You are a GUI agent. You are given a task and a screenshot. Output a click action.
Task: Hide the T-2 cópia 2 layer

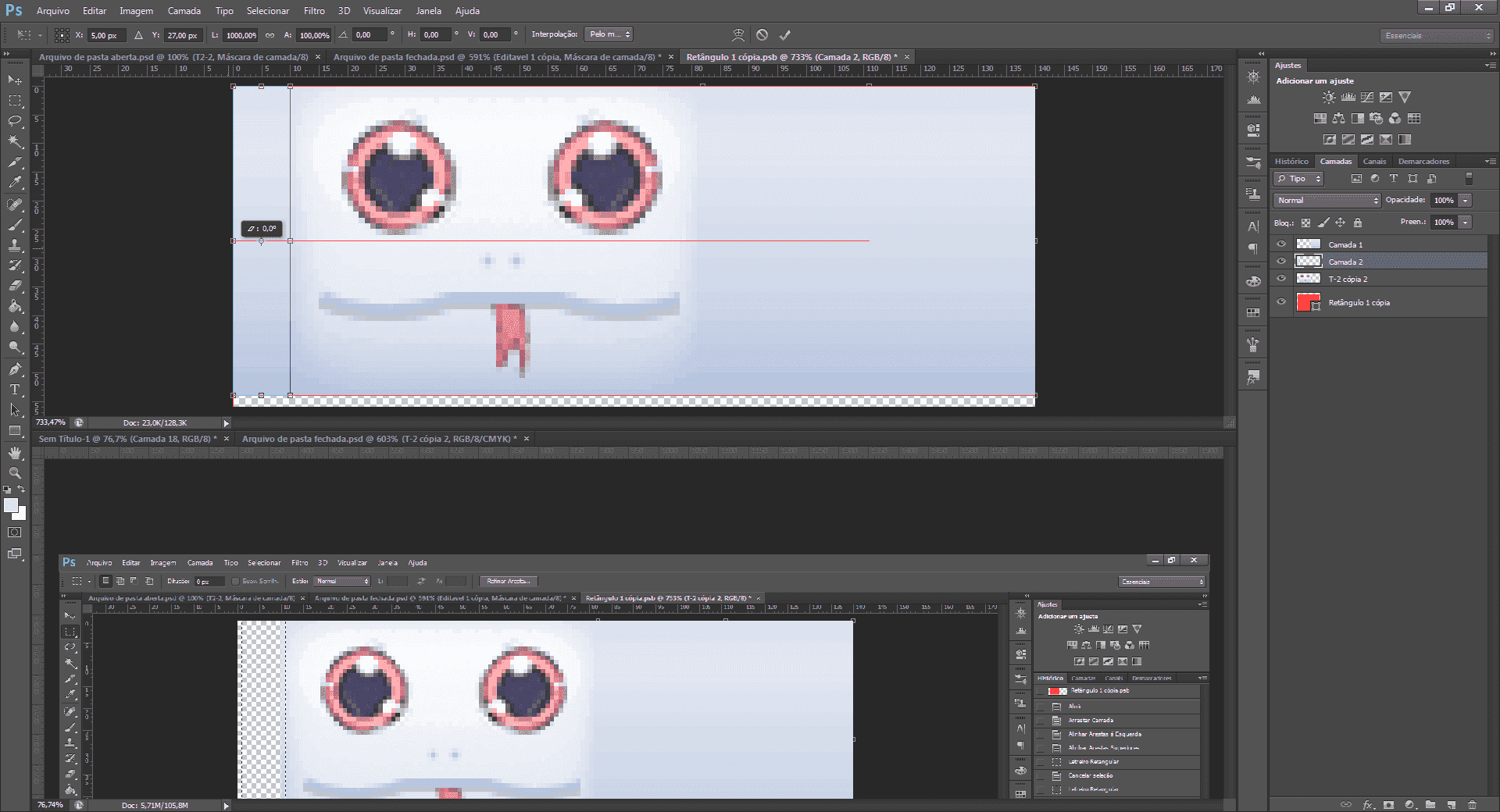point(1281,279)
